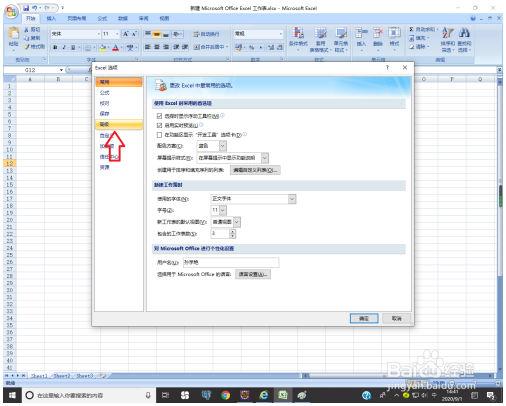Click the Align Text Right icon

point(166,47)
